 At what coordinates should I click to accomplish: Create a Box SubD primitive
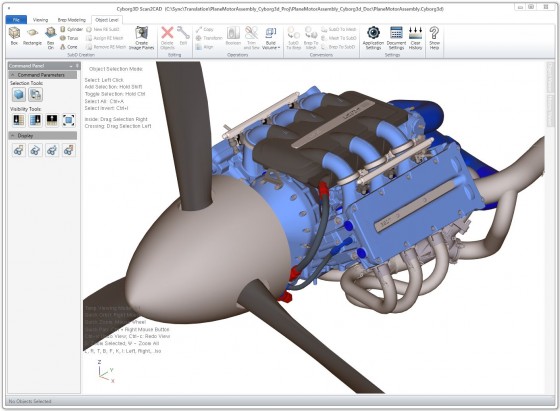(14, 36)
